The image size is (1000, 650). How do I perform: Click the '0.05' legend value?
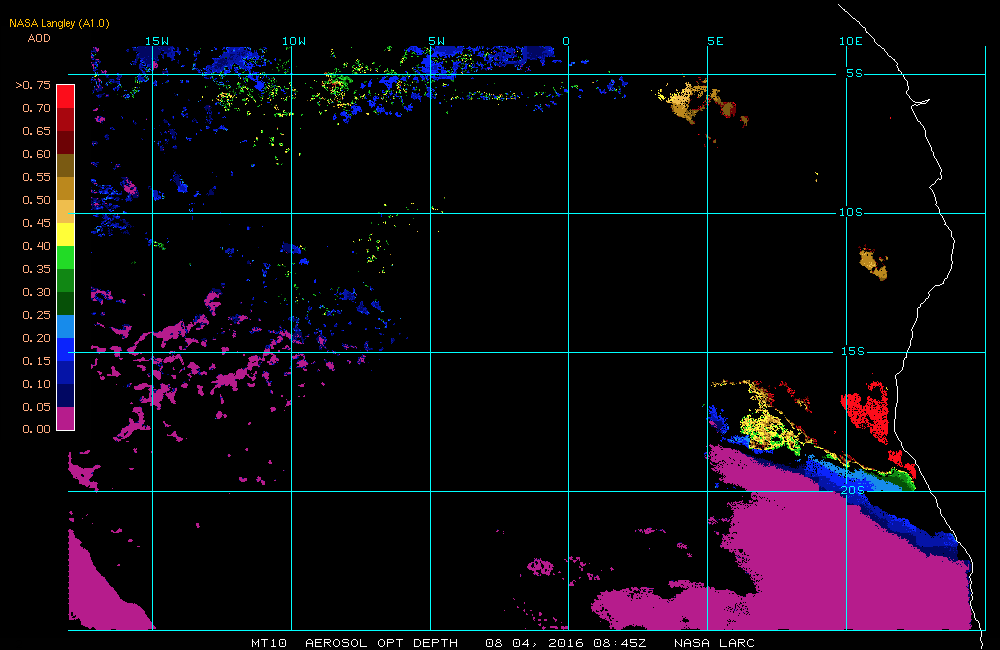(36, 406)
